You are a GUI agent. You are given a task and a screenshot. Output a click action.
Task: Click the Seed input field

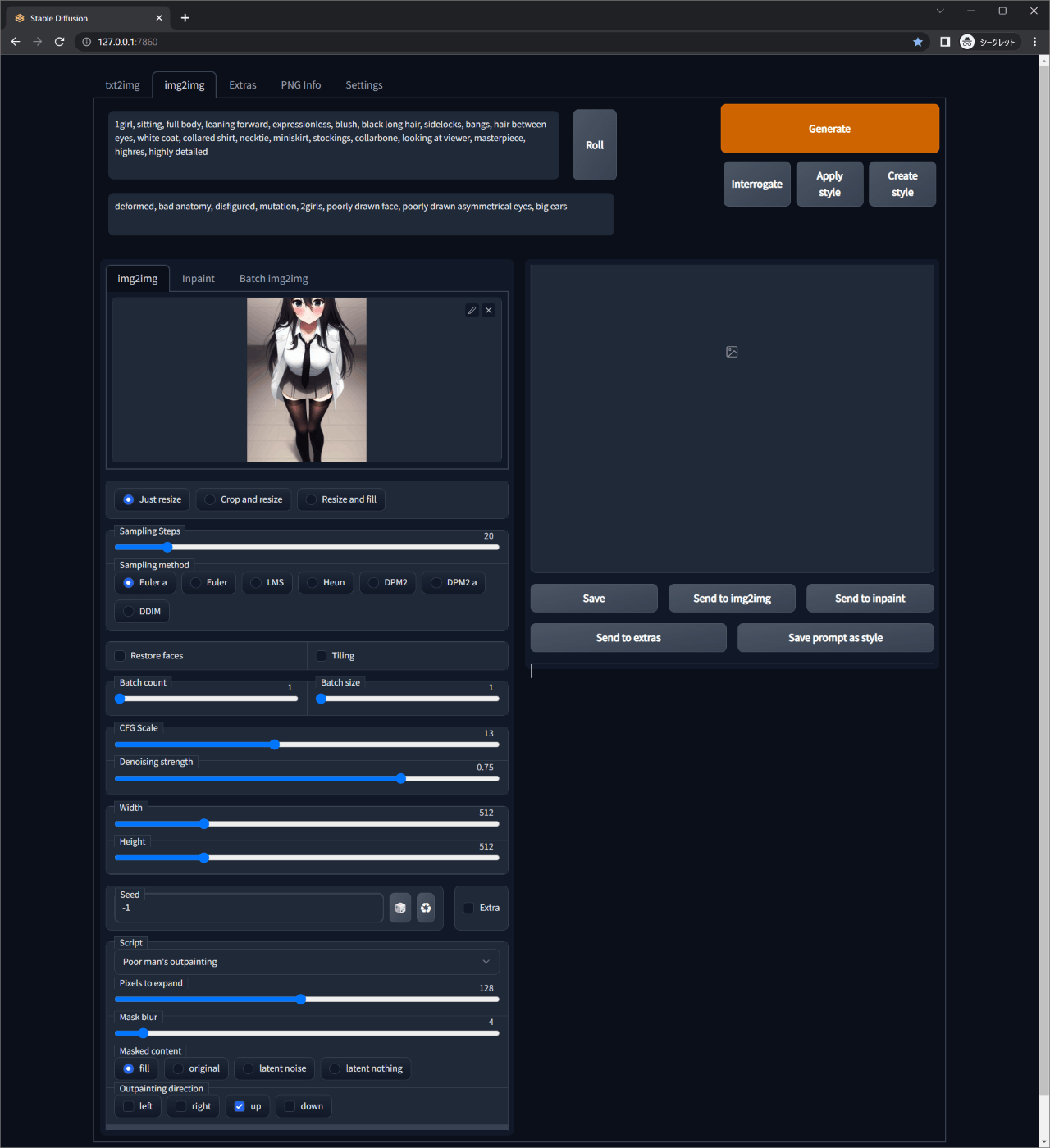249,908
